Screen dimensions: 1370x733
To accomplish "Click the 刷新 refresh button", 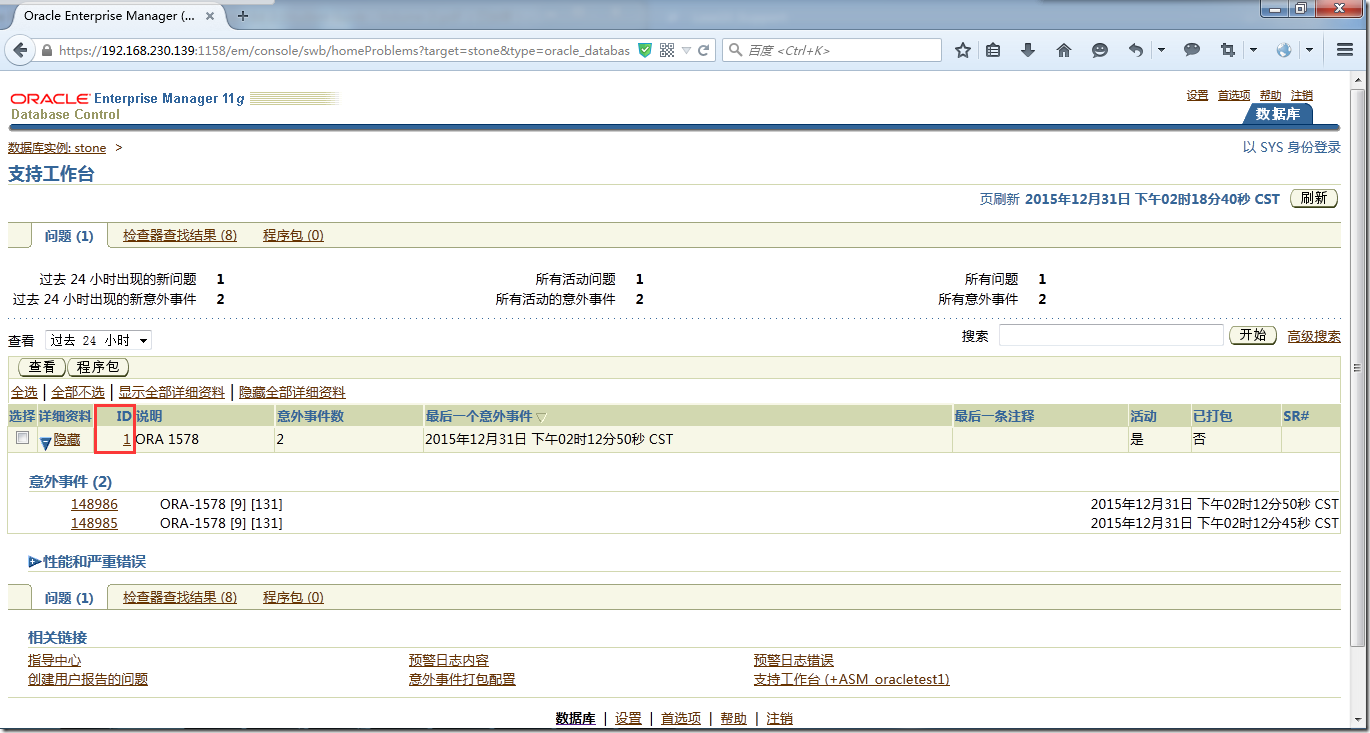I will click(x=1314, y=198).
